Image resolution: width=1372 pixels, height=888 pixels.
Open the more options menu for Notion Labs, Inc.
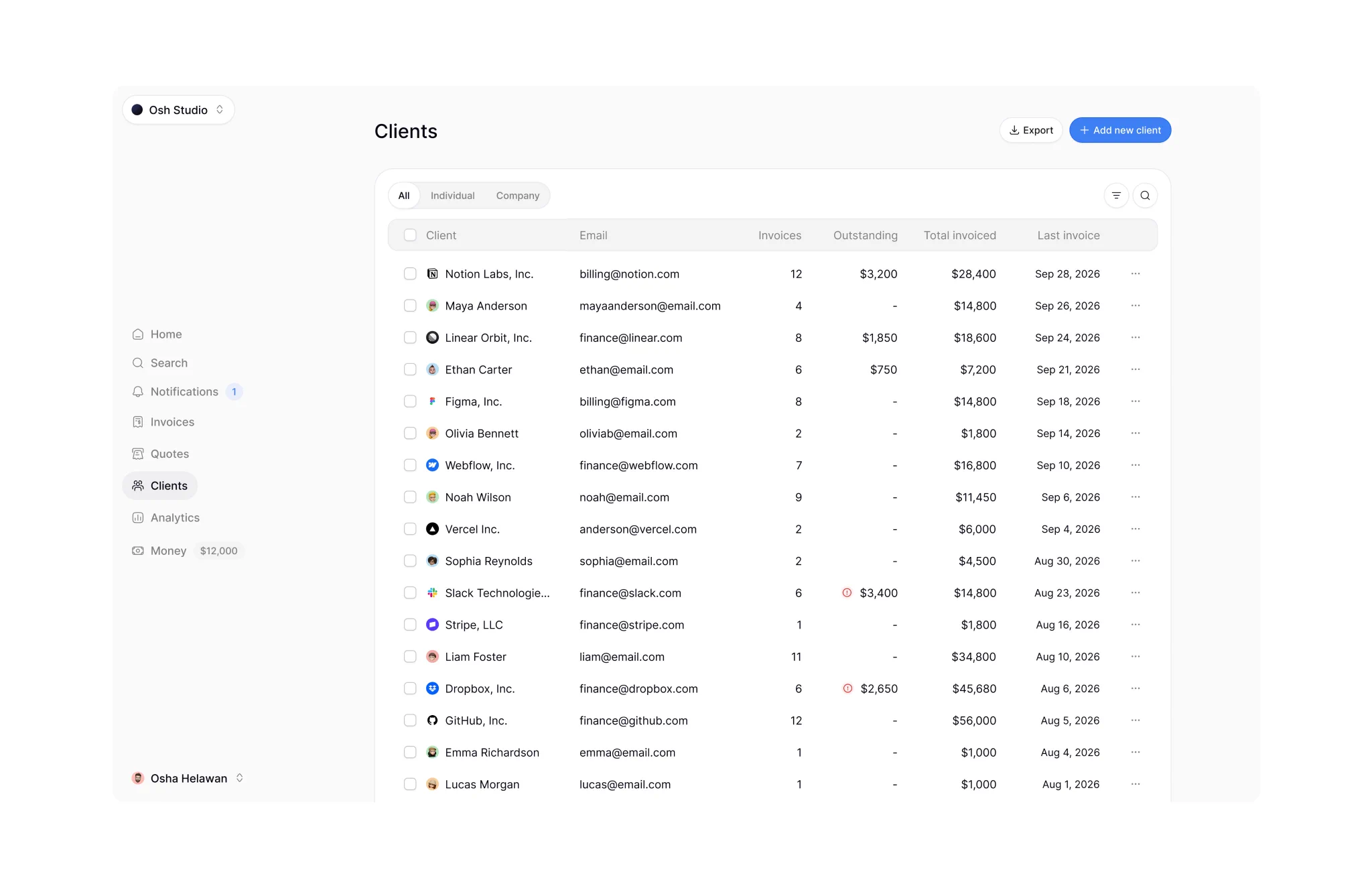click(1136, 273)
